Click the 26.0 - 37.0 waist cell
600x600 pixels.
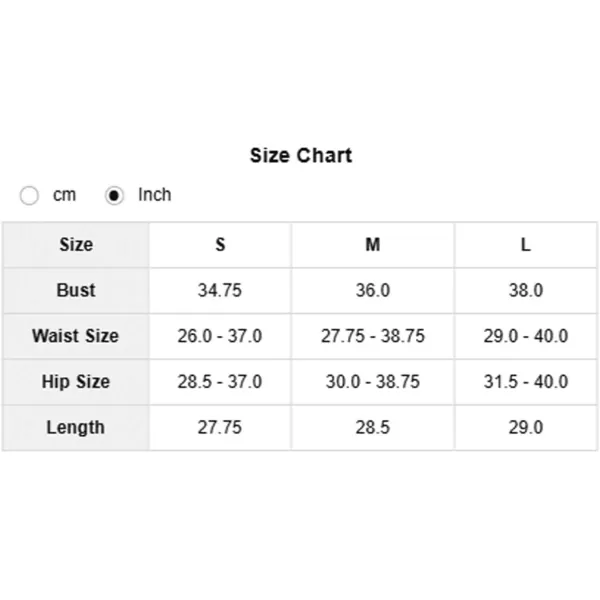click(x=220, y=336)
